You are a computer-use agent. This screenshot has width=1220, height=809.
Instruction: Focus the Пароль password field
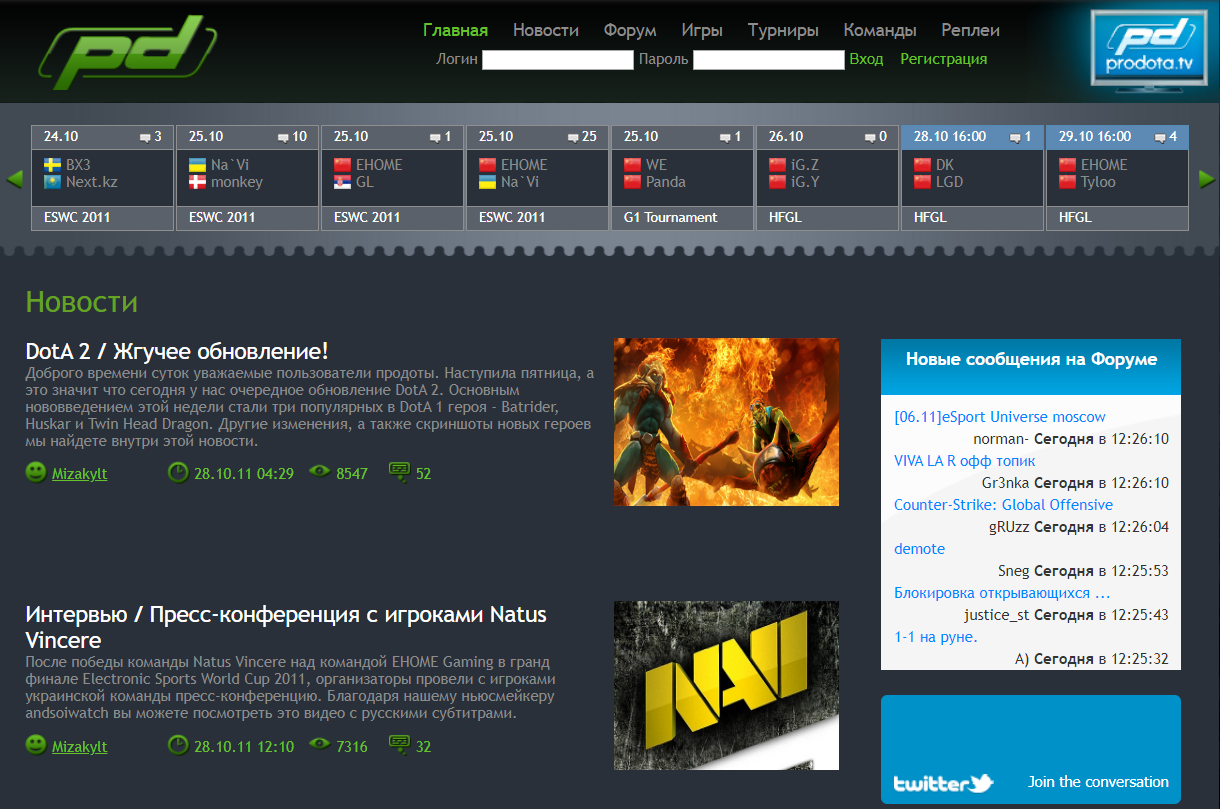pos(768,60)
